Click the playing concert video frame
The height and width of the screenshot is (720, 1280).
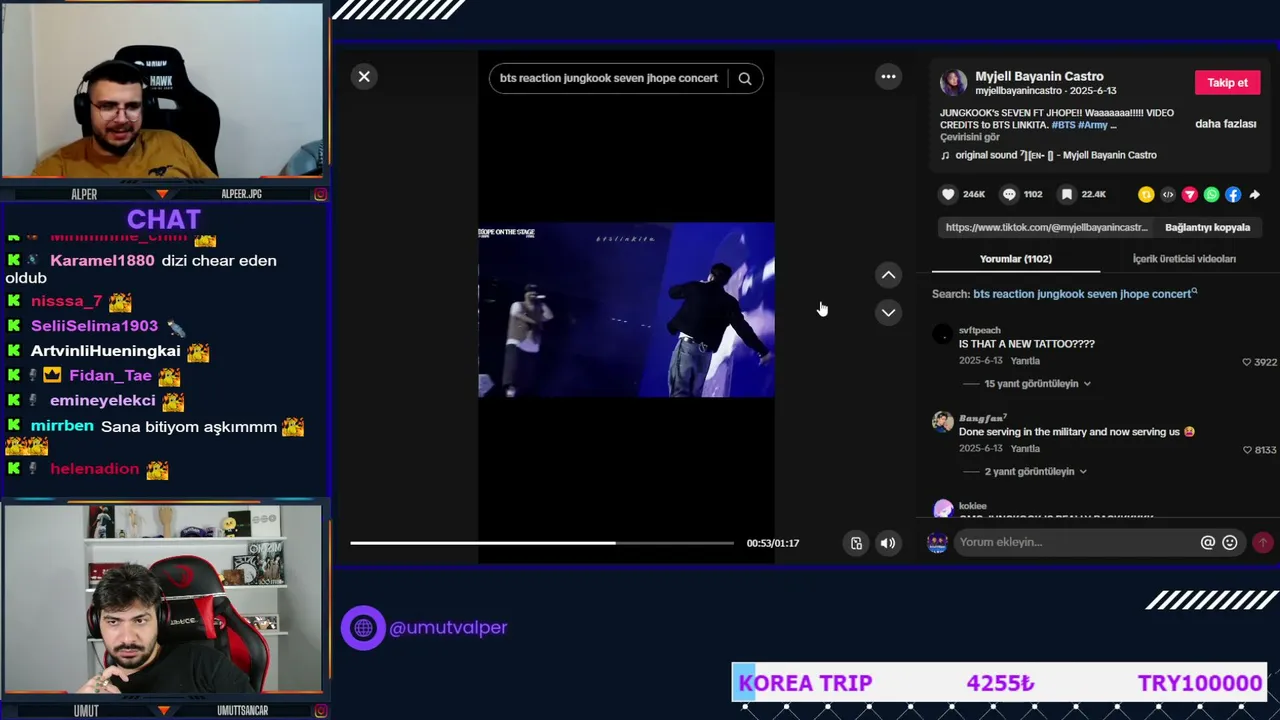(x=626, y=310)
